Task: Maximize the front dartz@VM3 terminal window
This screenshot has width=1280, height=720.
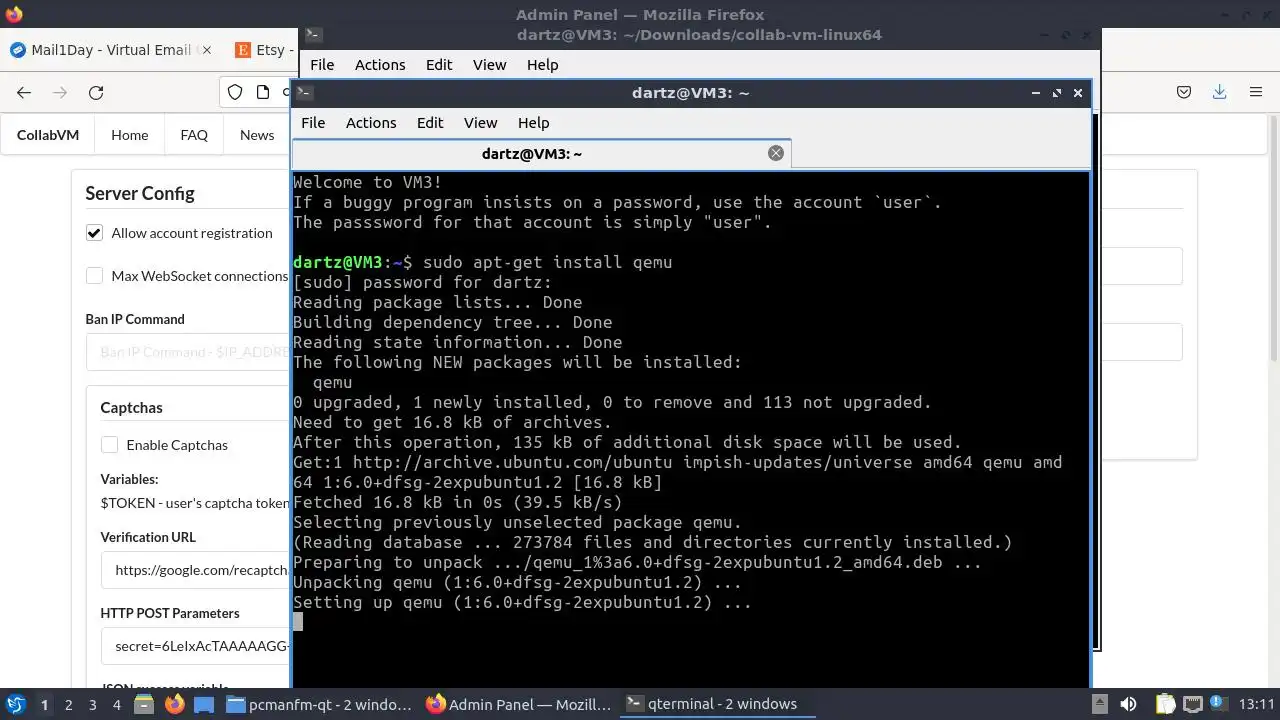Action: pos(1056,92)
